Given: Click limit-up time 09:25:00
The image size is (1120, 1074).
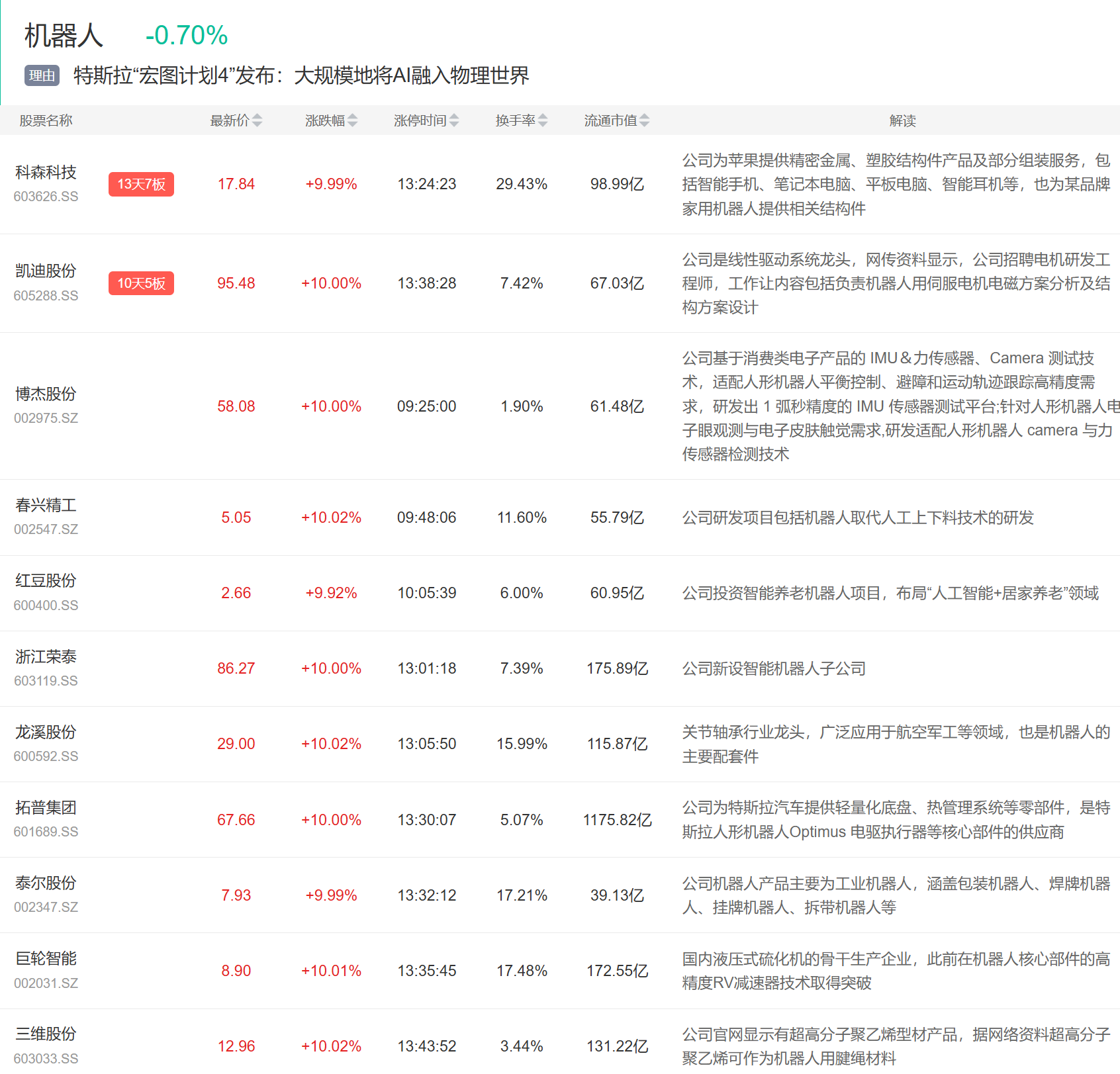Looking at the screenshot, I should tap(427, 406).
